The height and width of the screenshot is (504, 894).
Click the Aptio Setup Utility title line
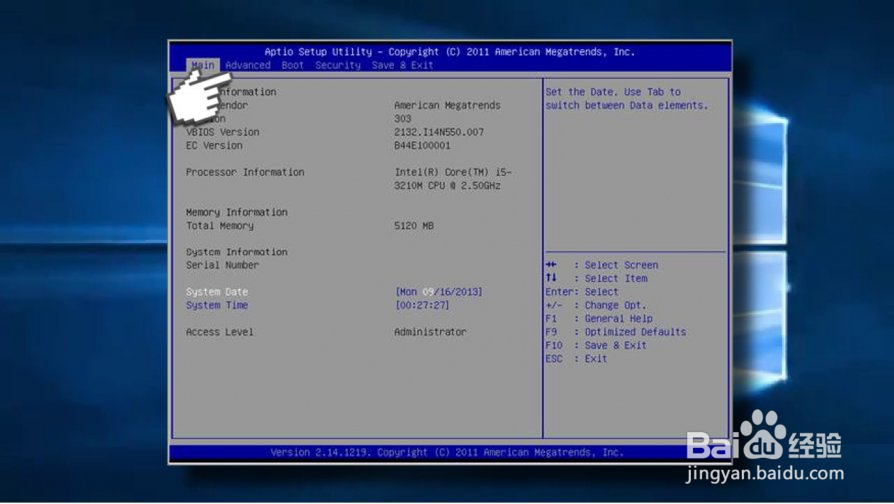(449, 52)
